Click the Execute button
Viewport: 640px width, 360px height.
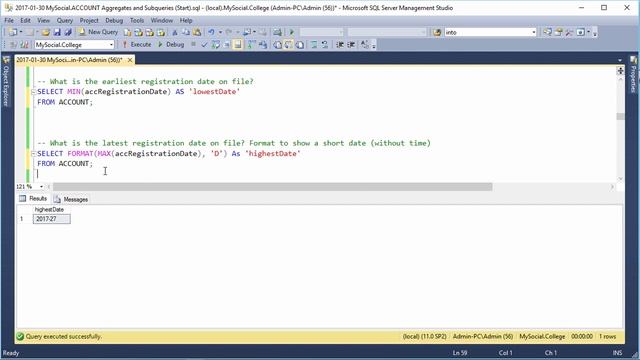point(137,44)
